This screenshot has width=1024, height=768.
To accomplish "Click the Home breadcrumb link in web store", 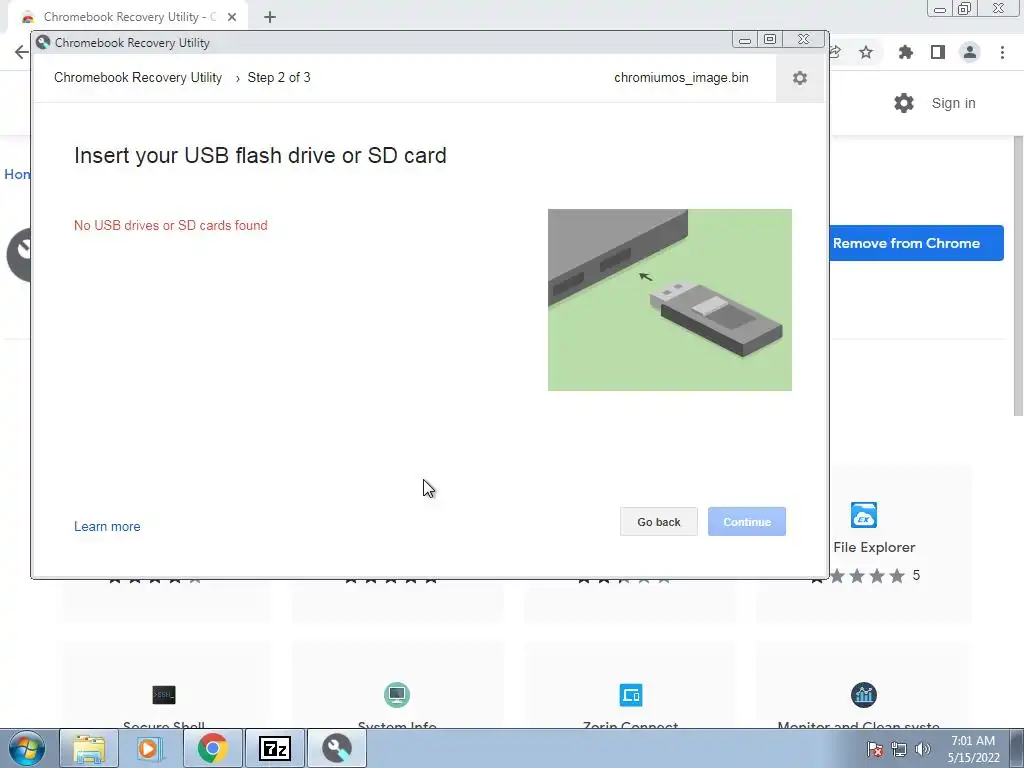I will click(16, 174).
